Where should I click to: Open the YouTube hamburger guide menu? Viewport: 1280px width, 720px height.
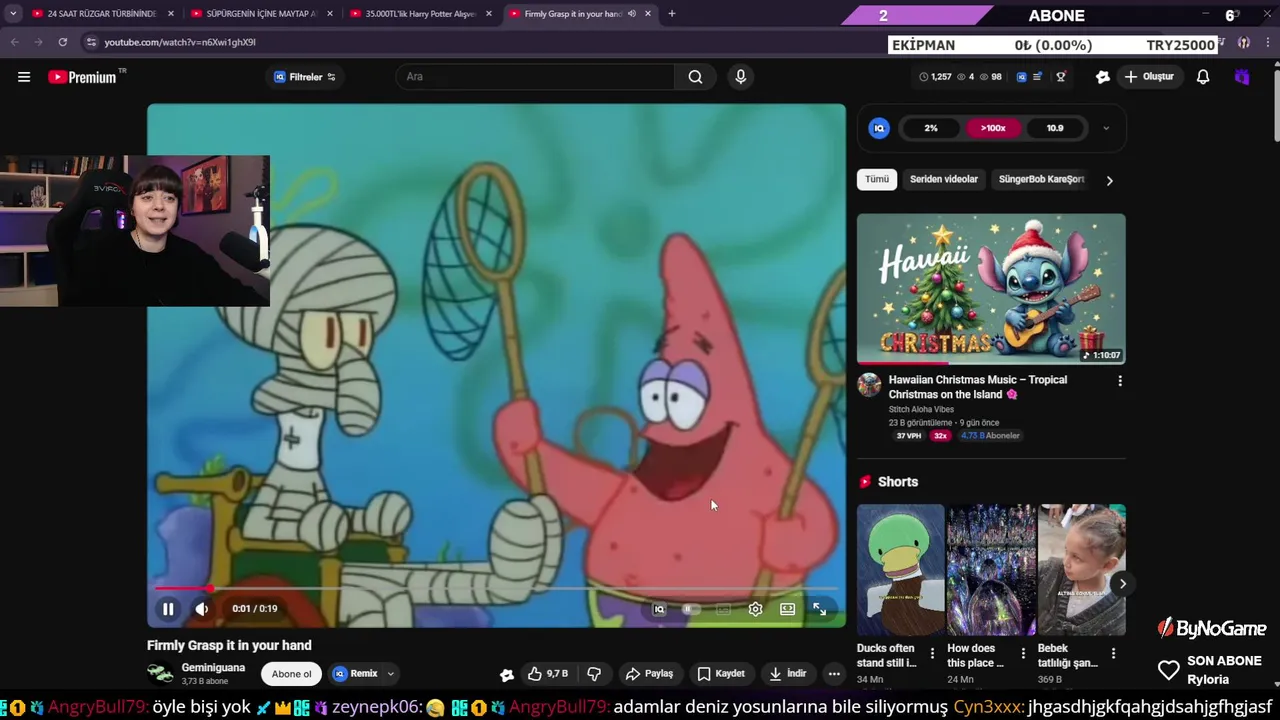coord(24,77)
